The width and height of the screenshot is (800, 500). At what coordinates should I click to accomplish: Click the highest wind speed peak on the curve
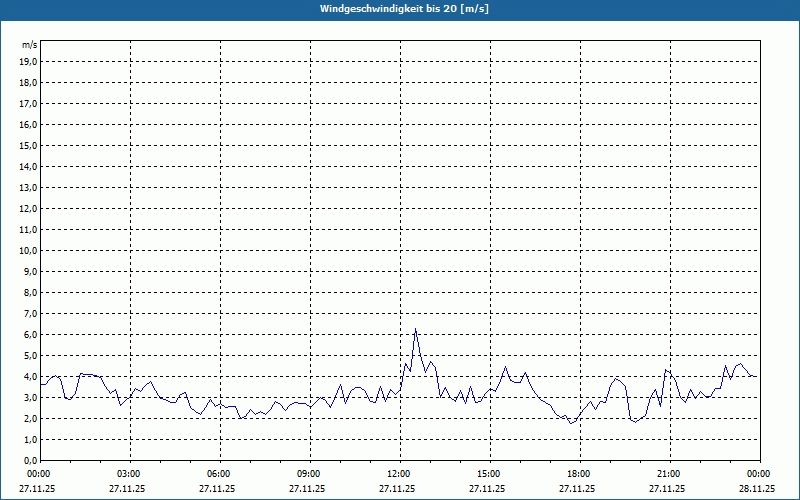[415, 329]
